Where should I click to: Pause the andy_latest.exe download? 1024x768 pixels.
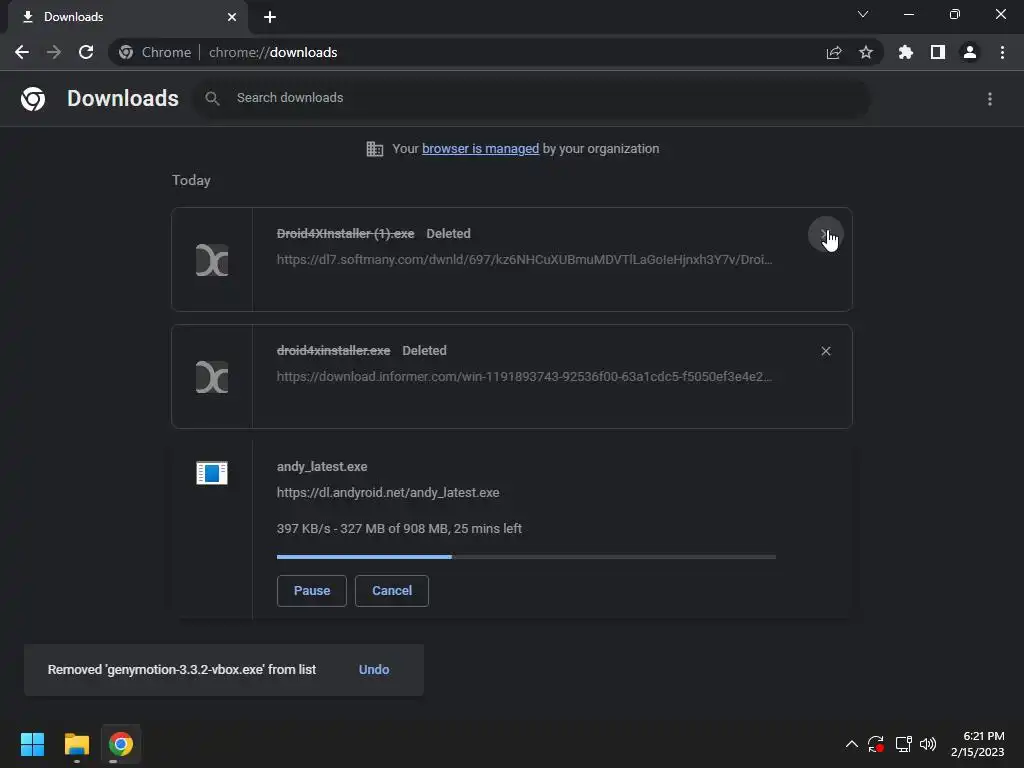(312, 590)
